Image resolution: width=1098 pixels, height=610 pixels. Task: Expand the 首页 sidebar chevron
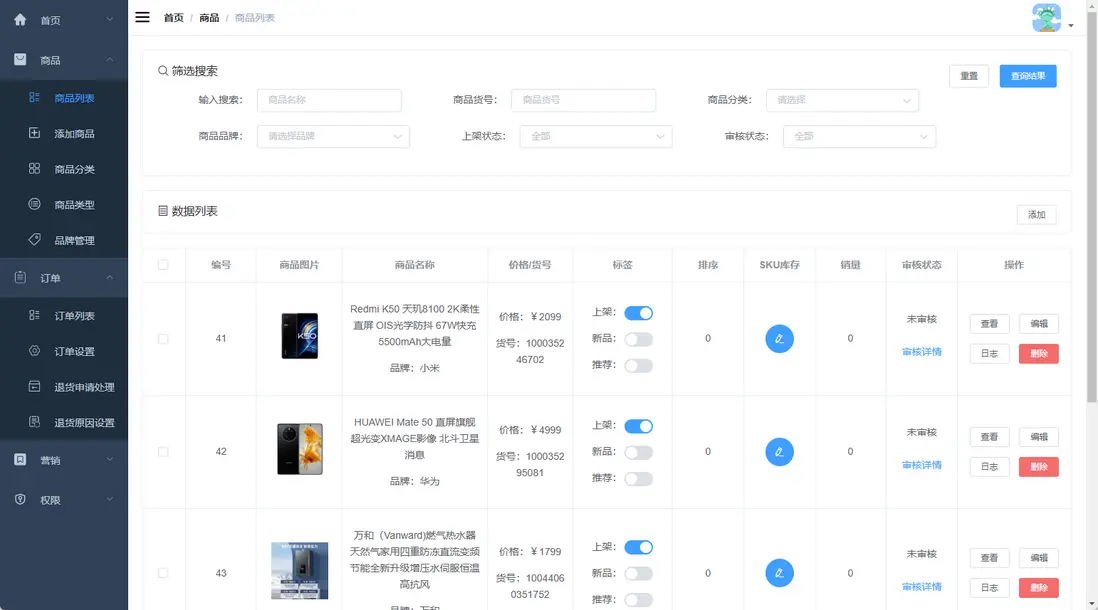(109, 20)
